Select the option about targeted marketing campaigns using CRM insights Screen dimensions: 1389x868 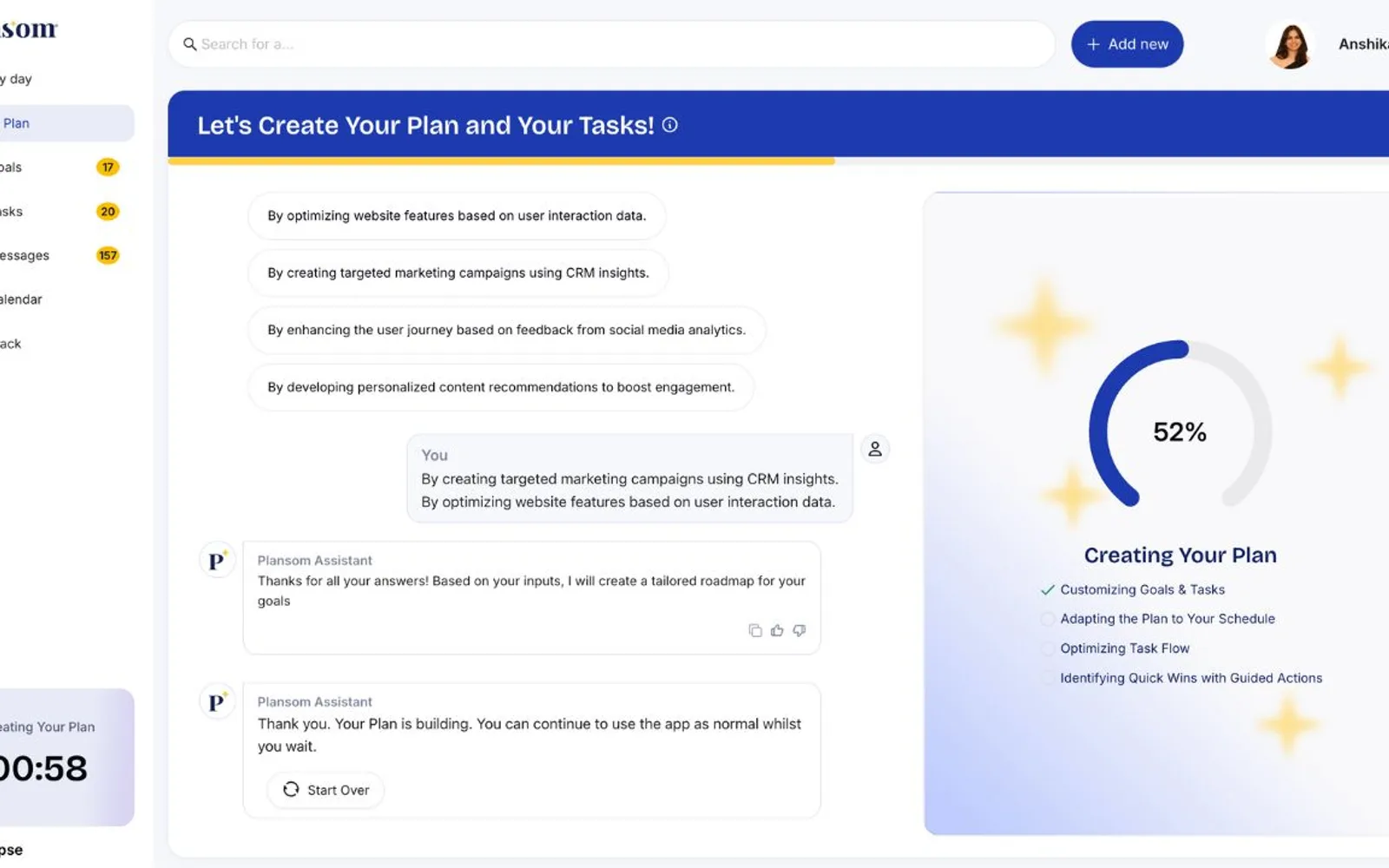458,273
